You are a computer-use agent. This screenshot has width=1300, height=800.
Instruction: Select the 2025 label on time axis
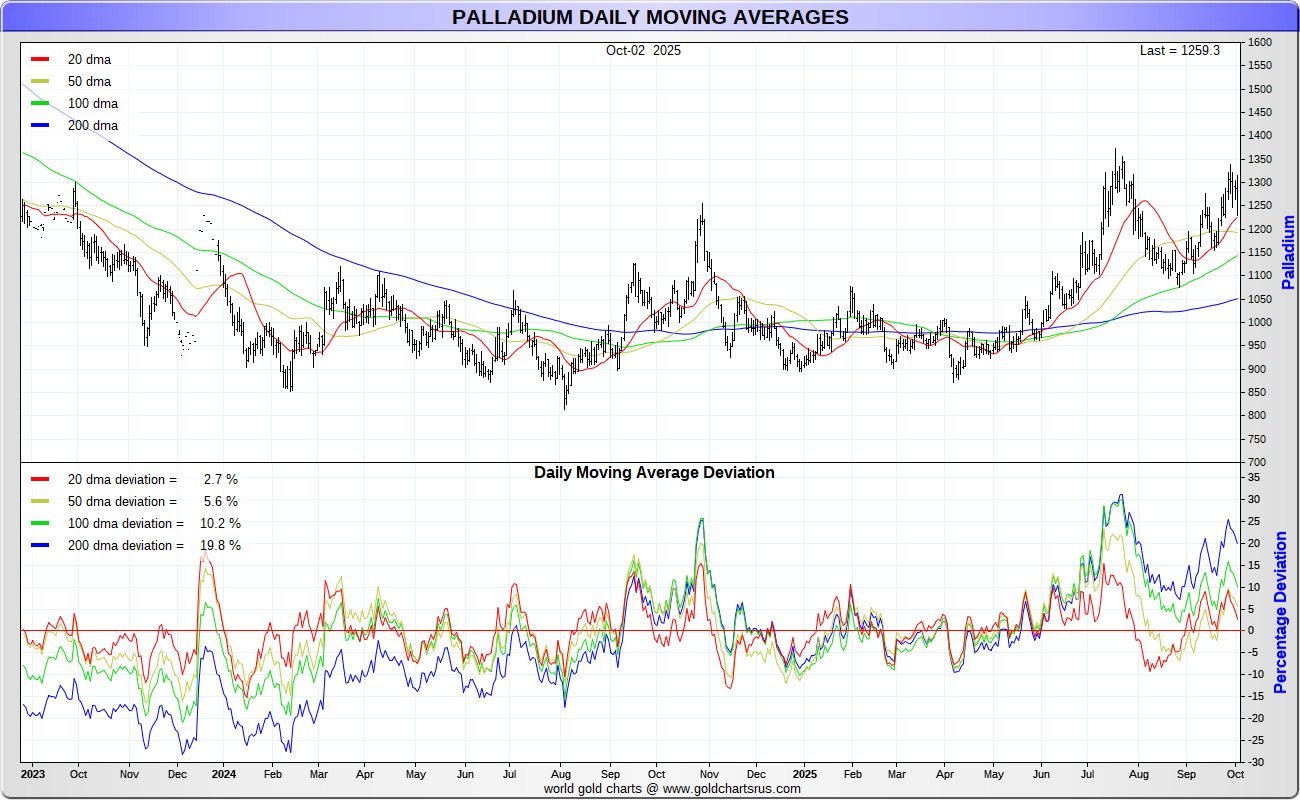pyautogui.click(x=805, y=774)
